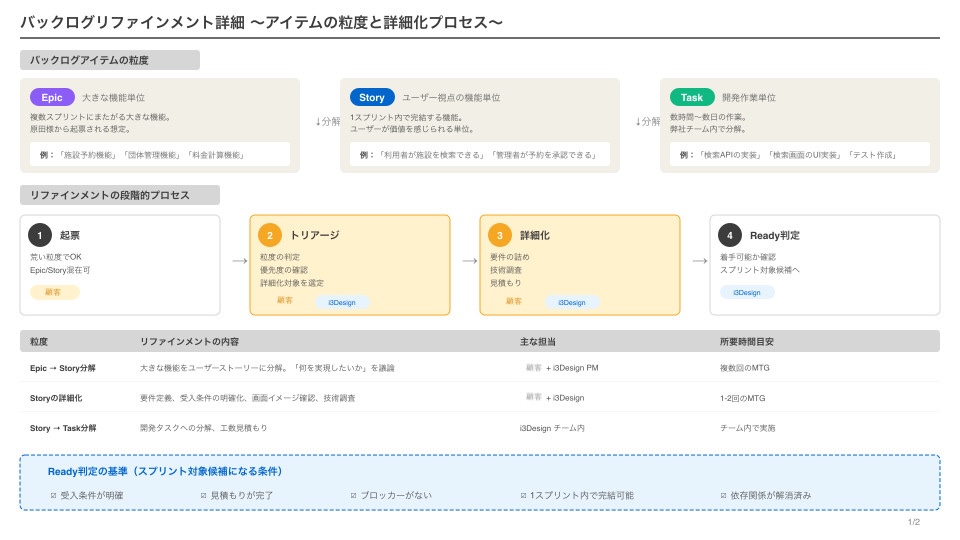
Task: Check the 依存関係が解消済み checkbox
Action: click(724, 495)
